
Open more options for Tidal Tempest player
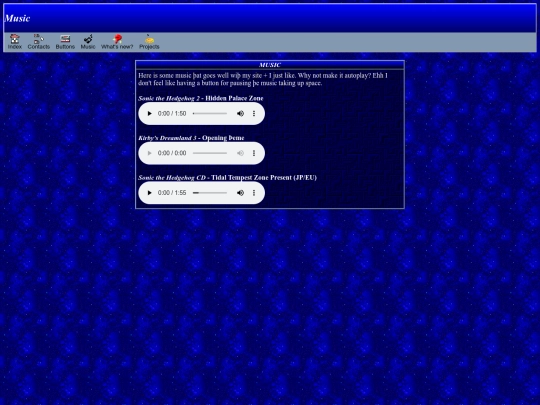point(254,193)
